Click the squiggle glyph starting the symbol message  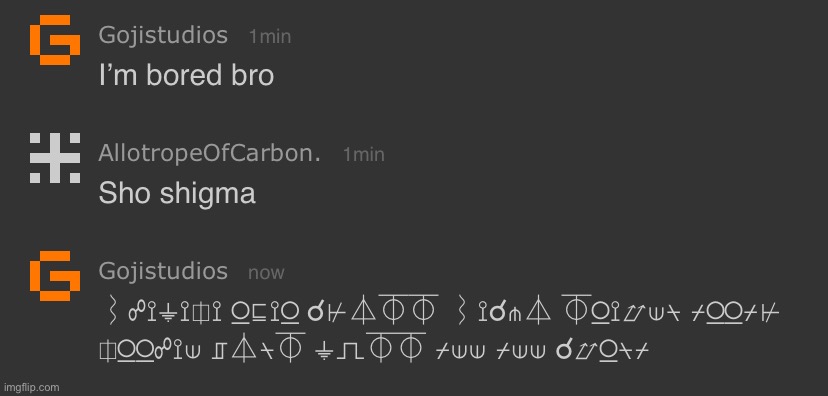(x=111, y=309)
